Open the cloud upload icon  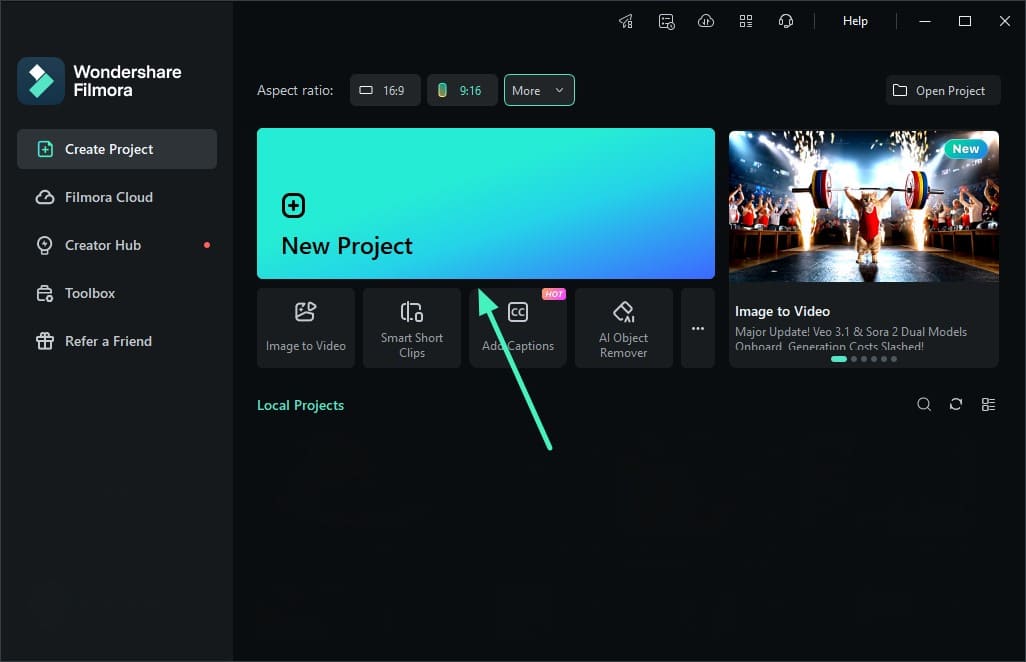click(x=706, y=20)
